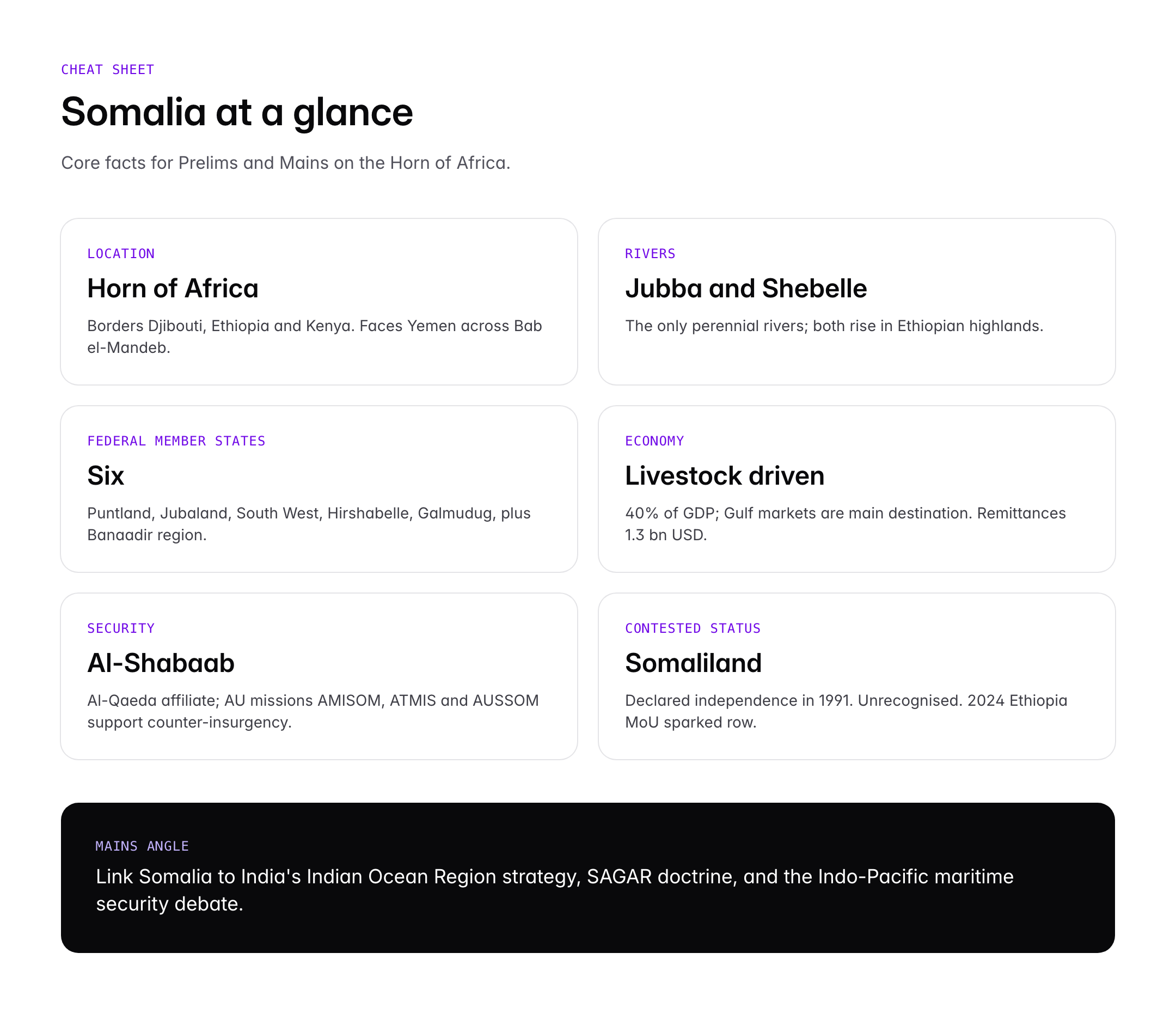Click the CONTESTED STATUS label

[693, 628]
